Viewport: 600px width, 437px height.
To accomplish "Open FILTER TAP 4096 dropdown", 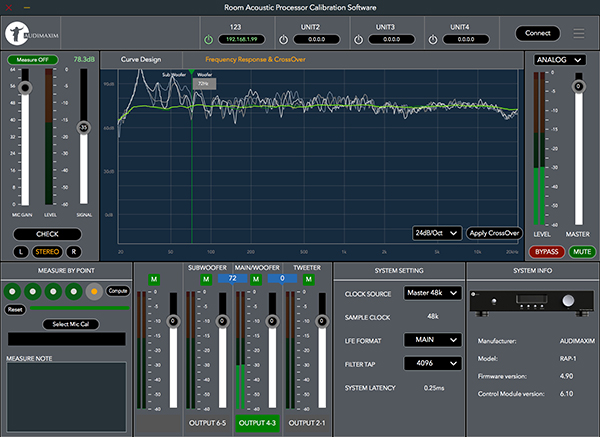I will (432, 363).
